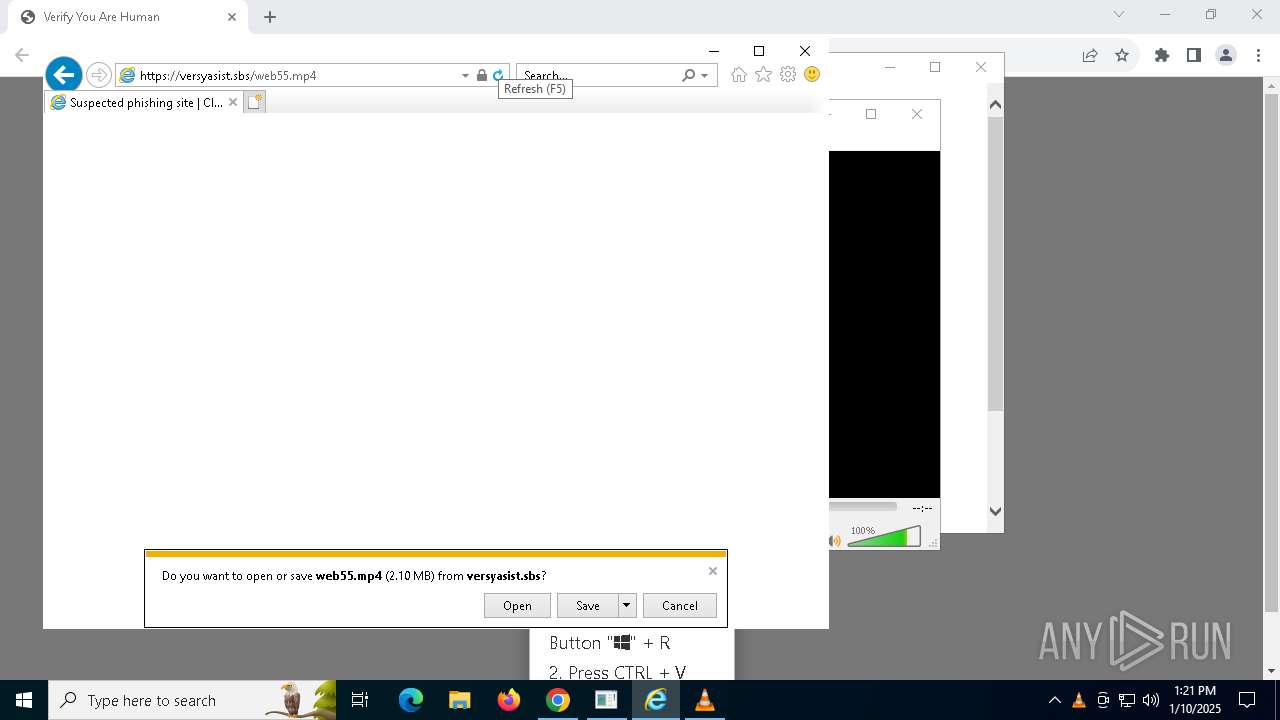Image resolution: width=1280 pixels, height=720 pixels.
Task: Bookmark this page in Chrome
Action: (1122, 55)
